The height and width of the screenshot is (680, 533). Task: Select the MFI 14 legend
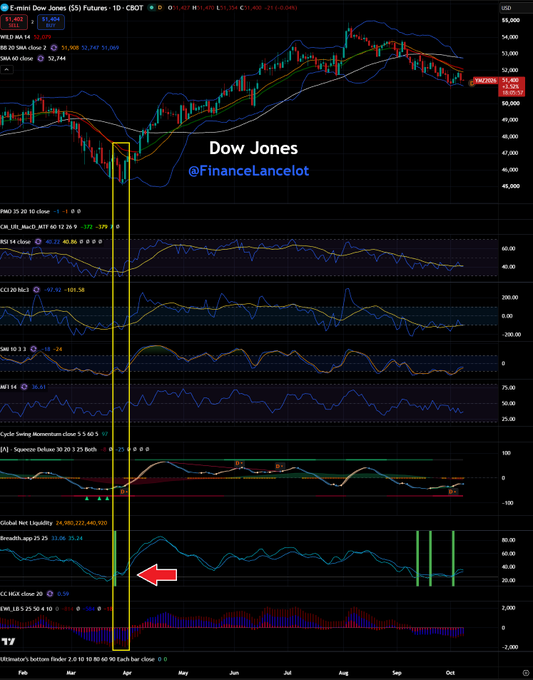(x=9, y=387)
